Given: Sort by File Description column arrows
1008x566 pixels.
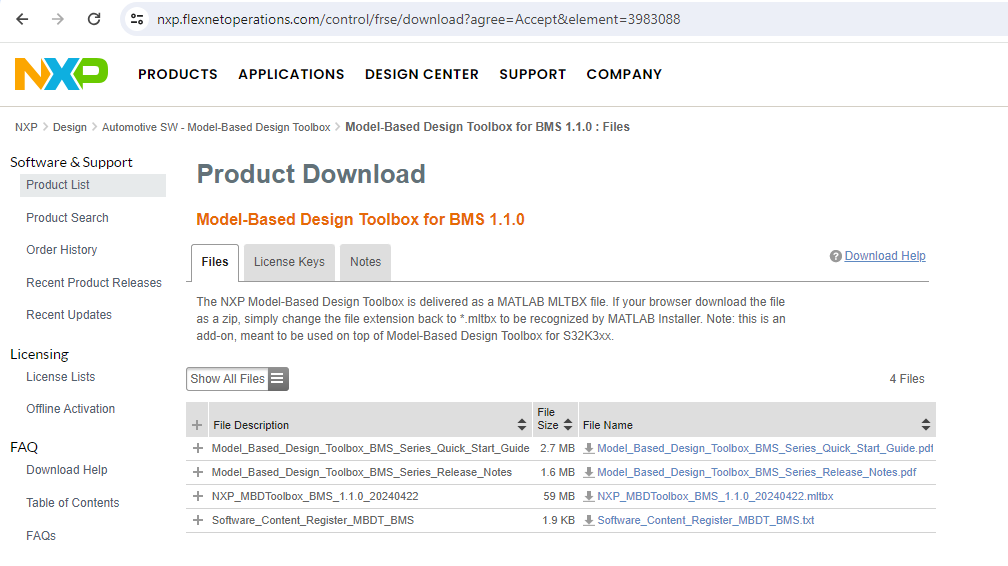Looking at the screenshot, I should click(522, 425).
